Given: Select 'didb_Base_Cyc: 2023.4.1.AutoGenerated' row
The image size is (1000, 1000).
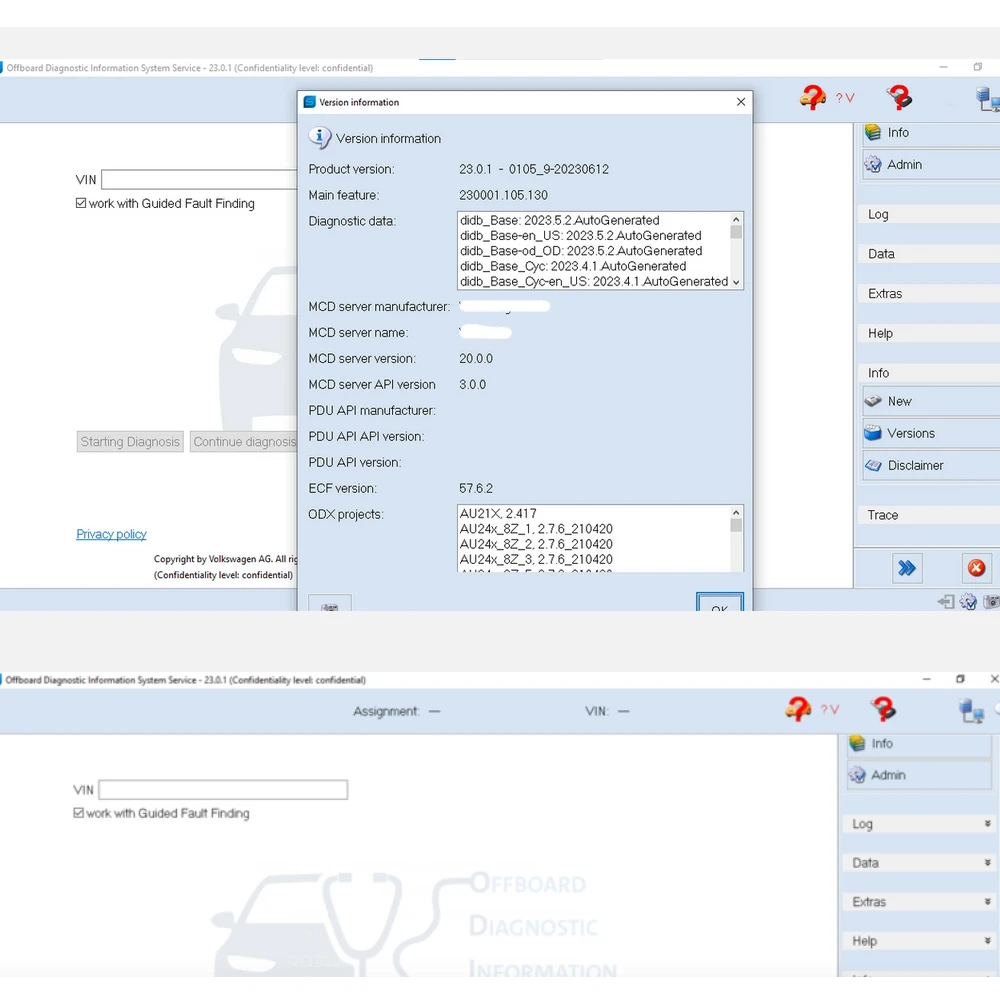Looking at the screenshot, I should (594, 267).
